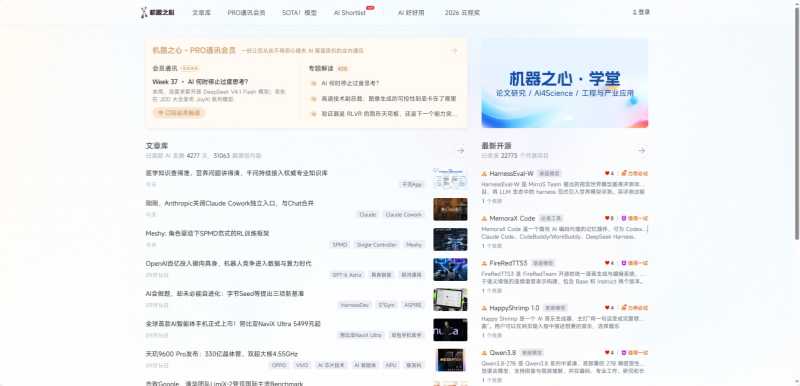
Task: Click the heart icon on HappyShrimp 1.0
Action: point(607,308)
